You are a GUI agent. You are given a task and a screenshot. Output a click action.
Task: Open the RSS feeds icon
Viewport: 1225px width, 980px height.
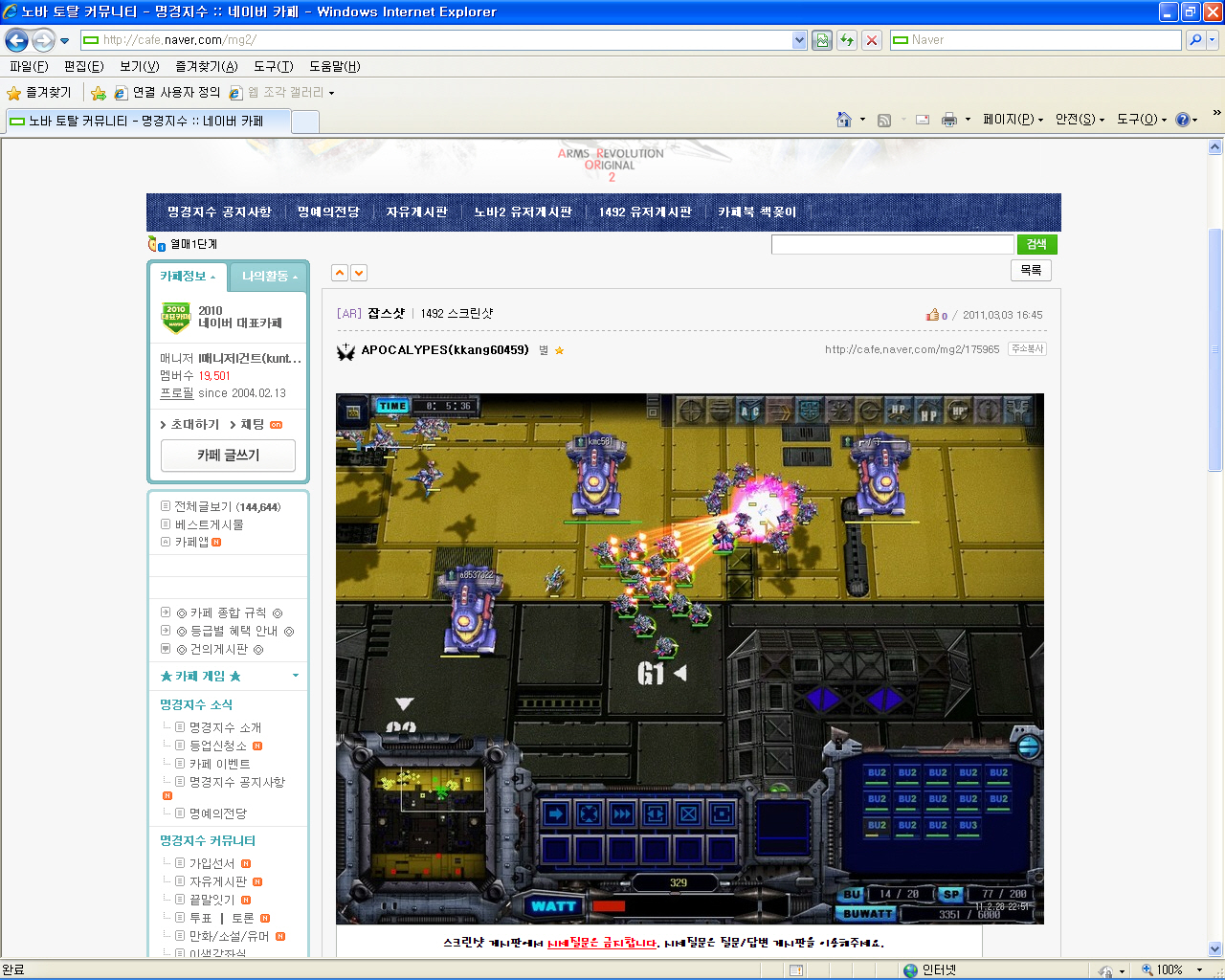click(x=884, y=120)
